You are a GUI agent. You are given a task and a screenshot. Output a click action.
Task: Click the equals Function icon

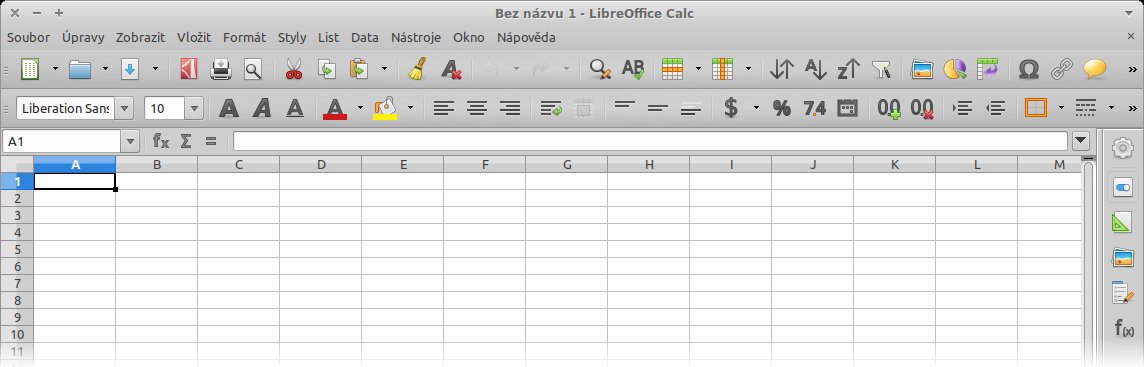click(211, 141)
